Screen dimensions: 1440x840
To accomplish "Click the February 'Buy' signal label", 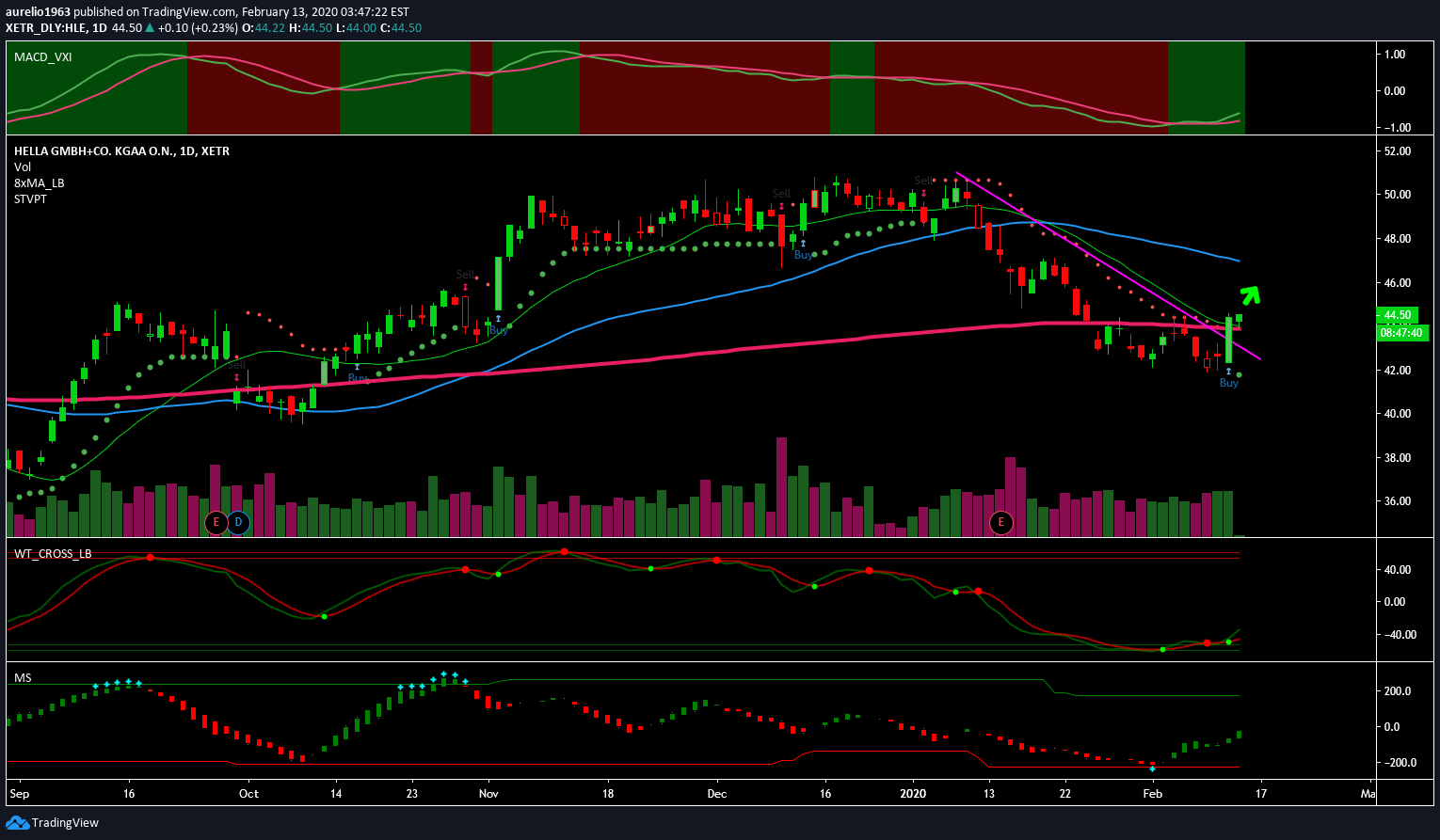I will [x=1229, y=384].
